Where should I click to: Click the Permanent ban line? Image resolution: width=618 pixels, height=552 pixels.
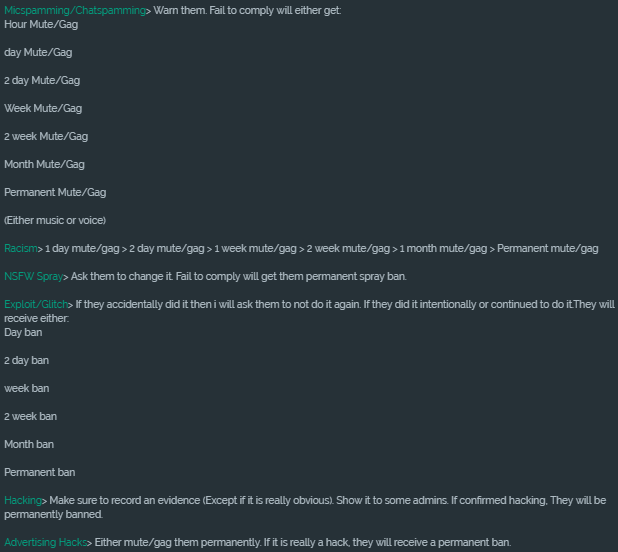[39, 472]
